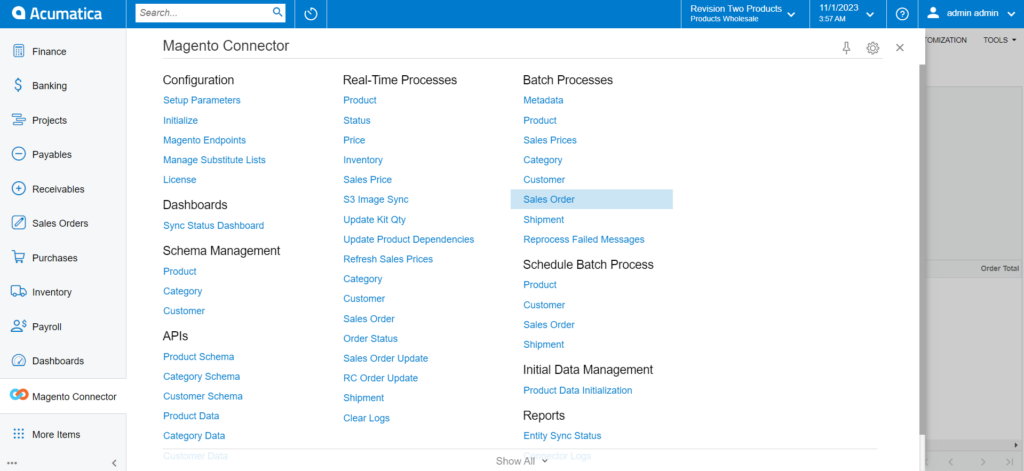This screenshot has height=471, width=1024.
Task: Open Product Schema under APIs
Action: [x=199, y=357]
